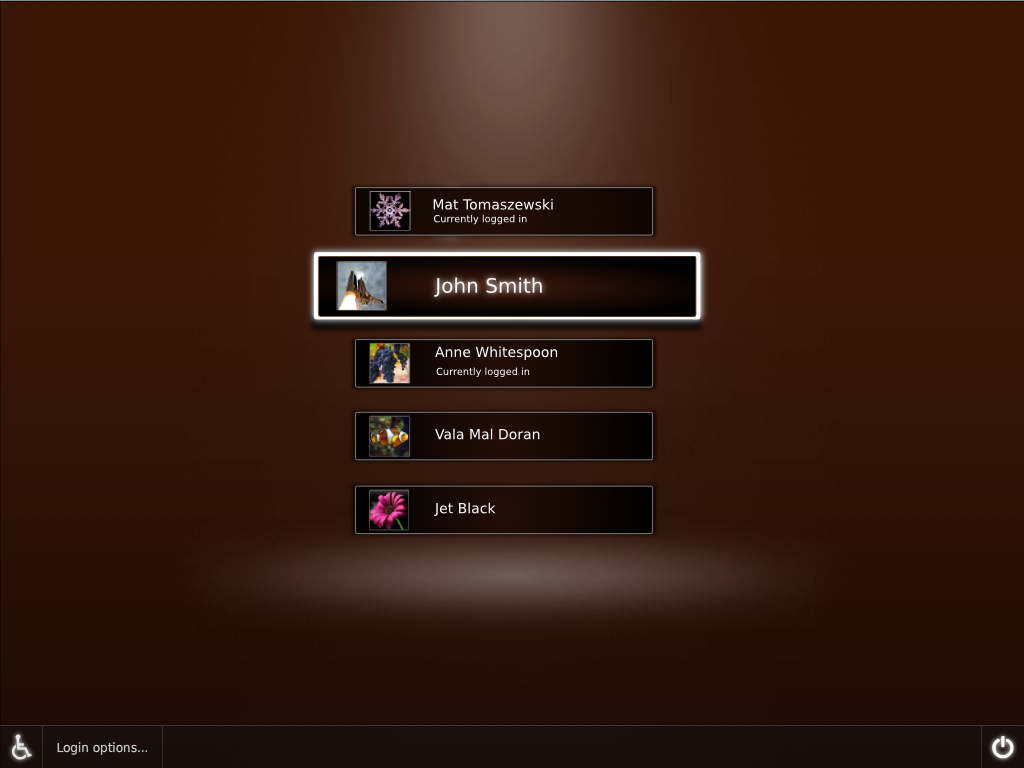The image size is (1024, 768).
Task: Click 'Currently logged in' under Anne Whitespoon
Action: pyautogui.click(x=483, y=372)
